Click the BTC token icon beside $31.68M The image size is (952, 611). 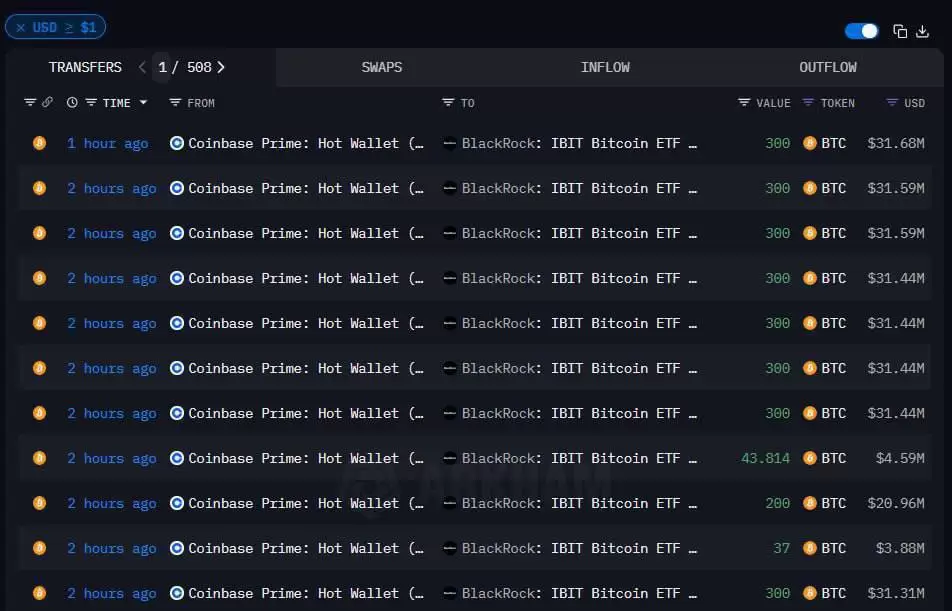click(x=809, y=143)
